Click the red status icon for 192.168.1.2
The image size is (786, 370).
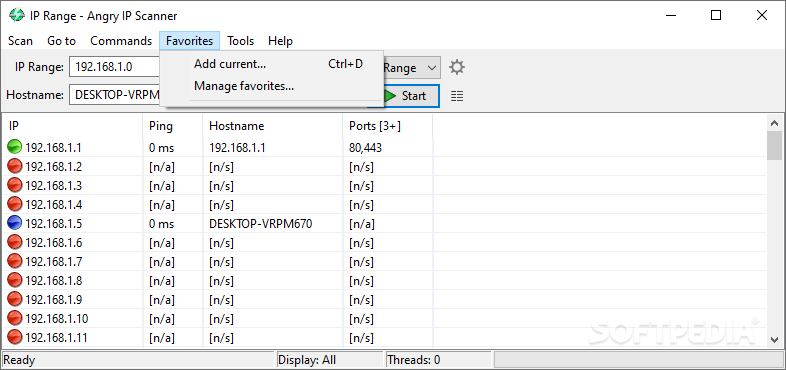pyautogui.click(x=15, y=166)
